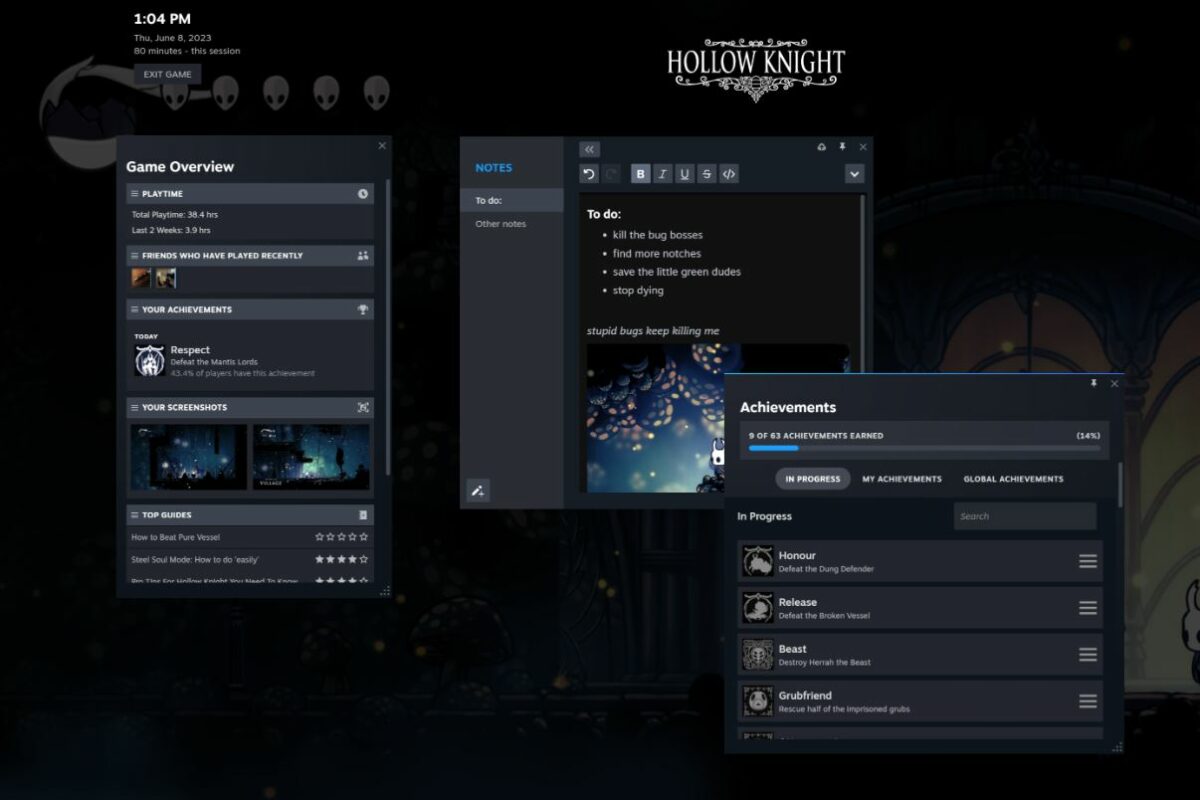1200x800 pixels.
Task: Unpin the Notes window
Action: pyautogui.click(x=843, y=148)
